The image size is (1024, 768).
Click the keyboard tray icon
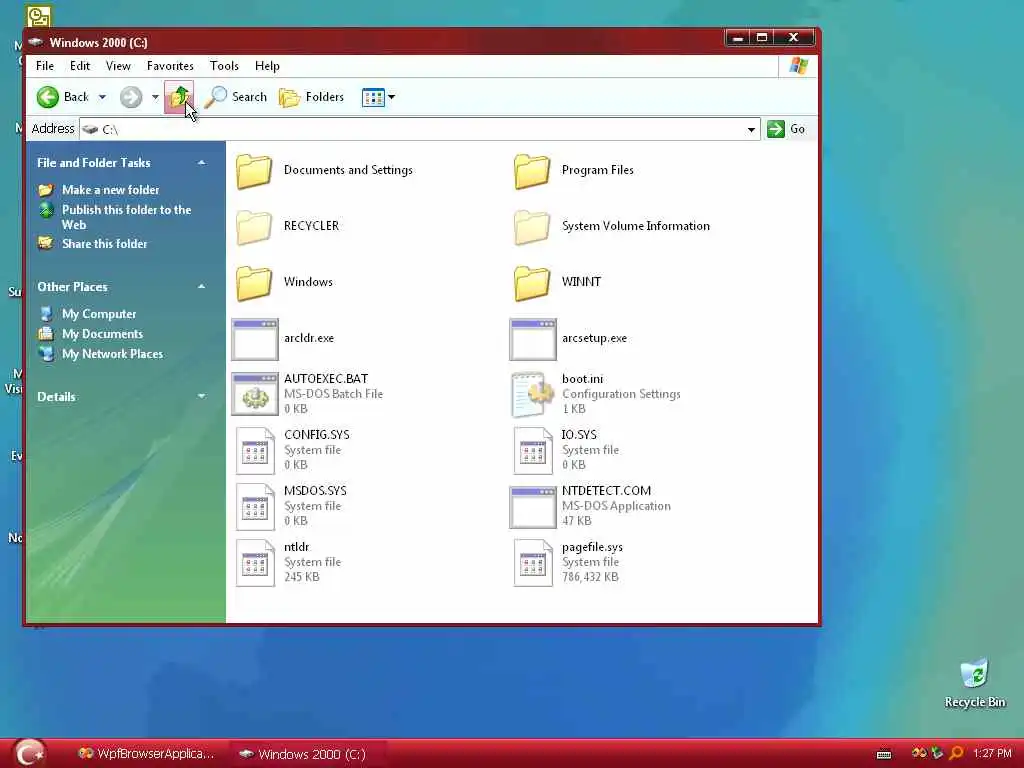884,754
